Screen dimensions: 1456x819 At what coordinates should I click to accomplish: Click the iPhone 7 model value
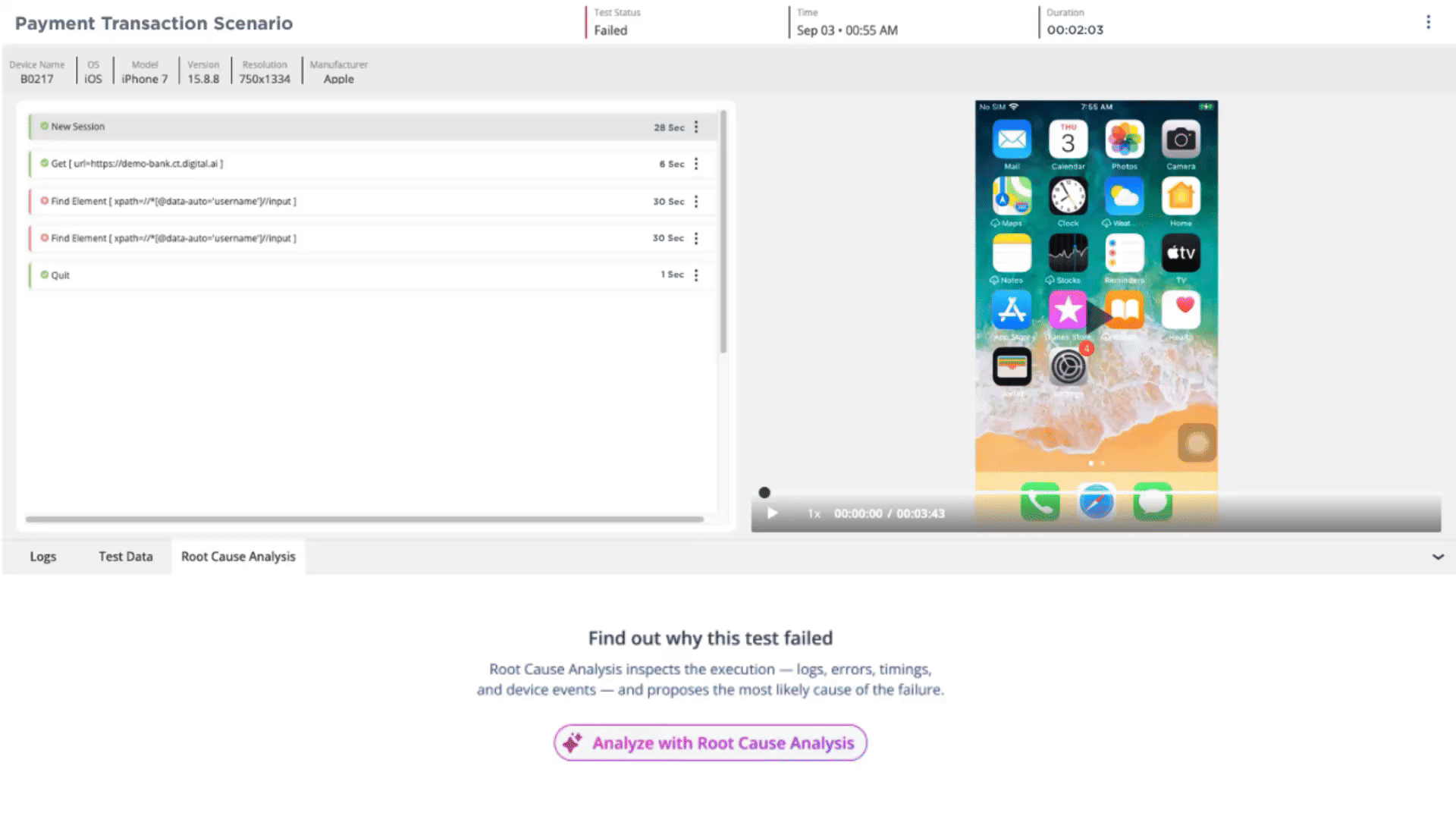click(x=144, y=79)
